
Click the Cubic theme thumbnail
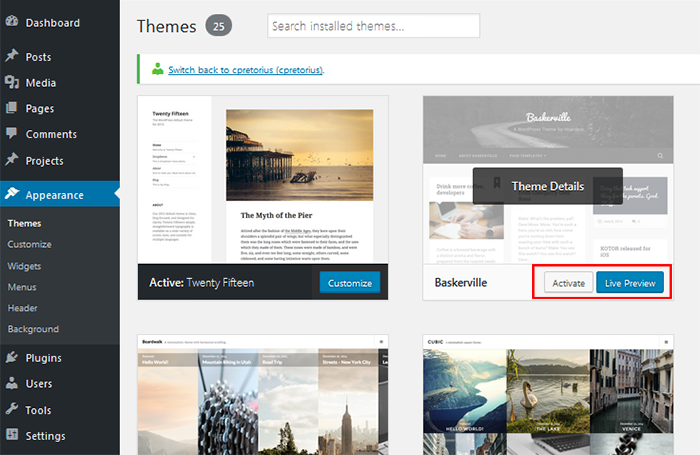tap(548, 395)
